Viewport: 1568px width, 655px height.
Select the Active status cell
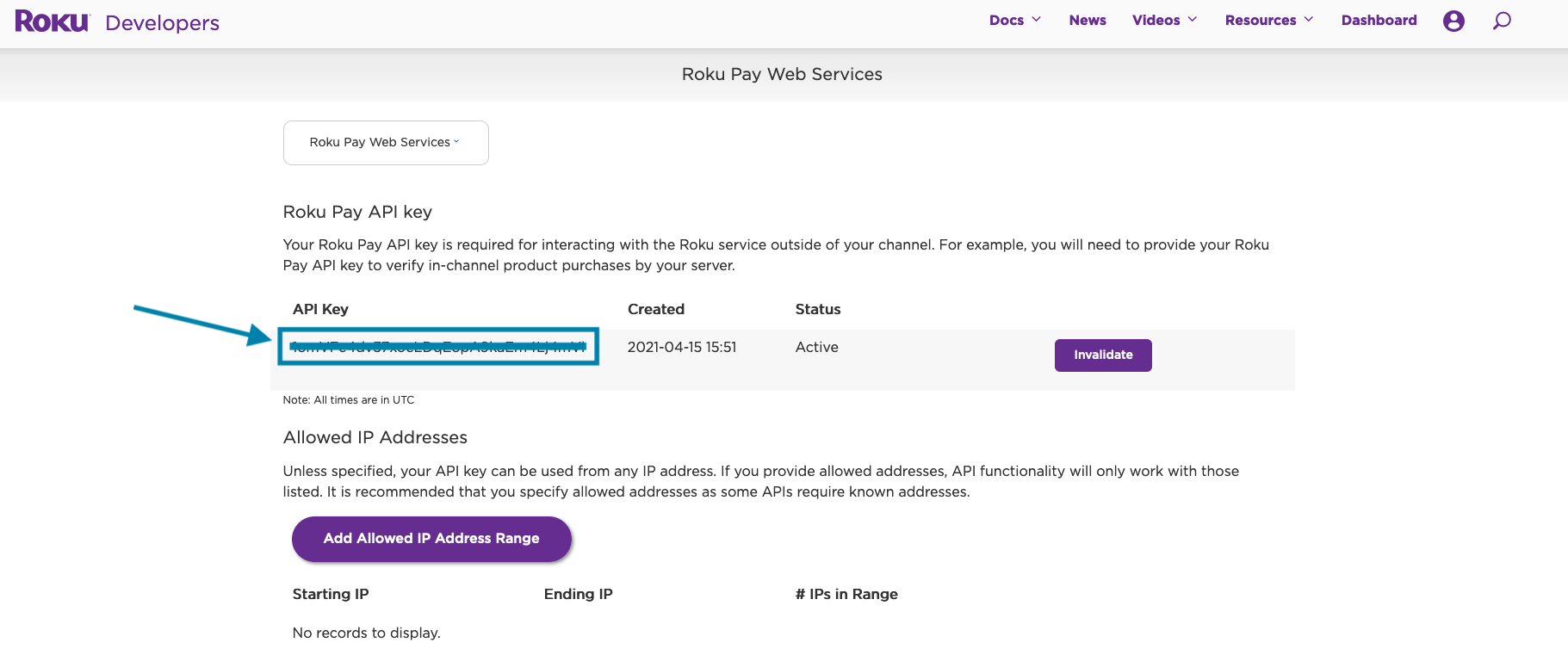click(x=817, y=347)
